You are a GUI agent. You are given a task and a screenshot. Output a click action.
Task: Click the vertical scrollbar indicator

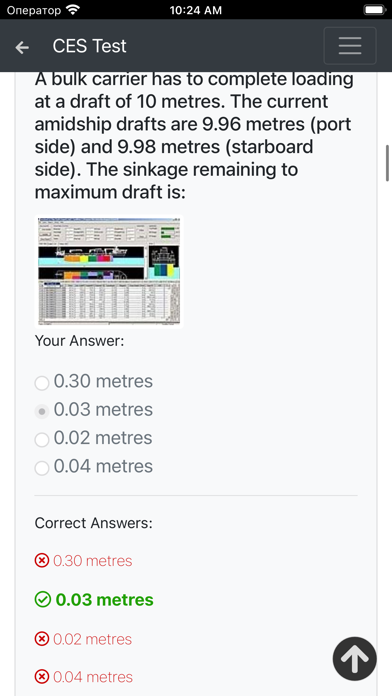[x=388, y=163]
